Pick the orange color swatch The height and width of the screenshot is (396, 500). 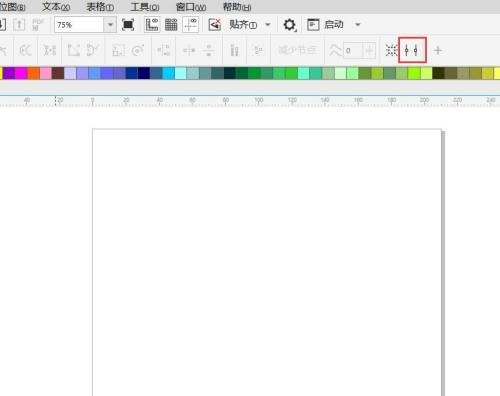tap(34, 73)
